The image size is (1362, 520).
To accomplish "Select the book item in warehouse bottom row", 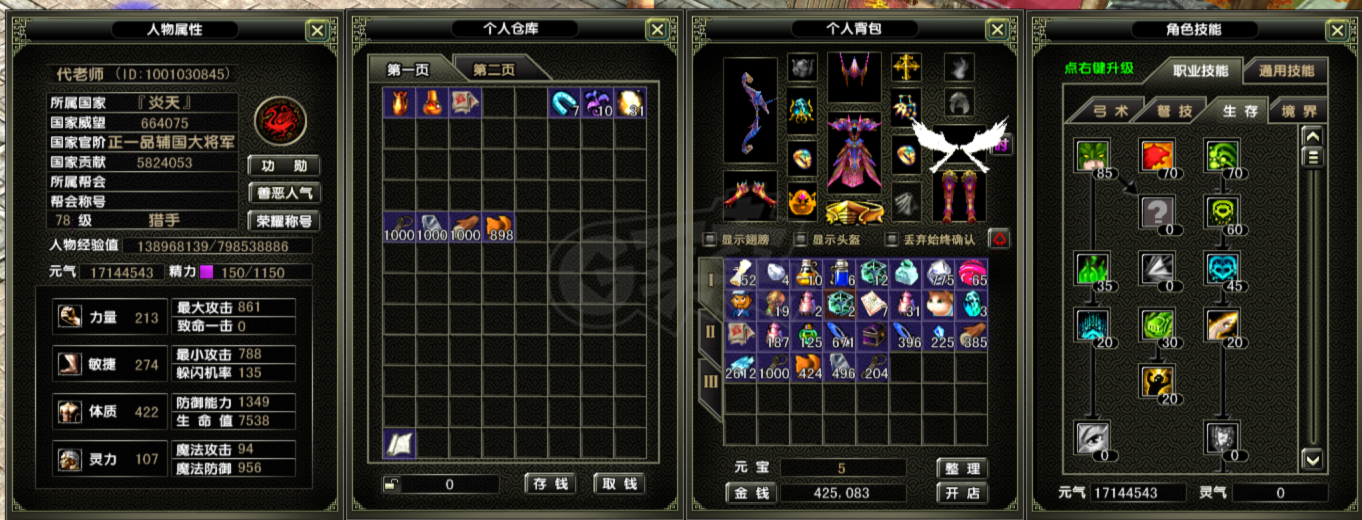I will 400,444.
